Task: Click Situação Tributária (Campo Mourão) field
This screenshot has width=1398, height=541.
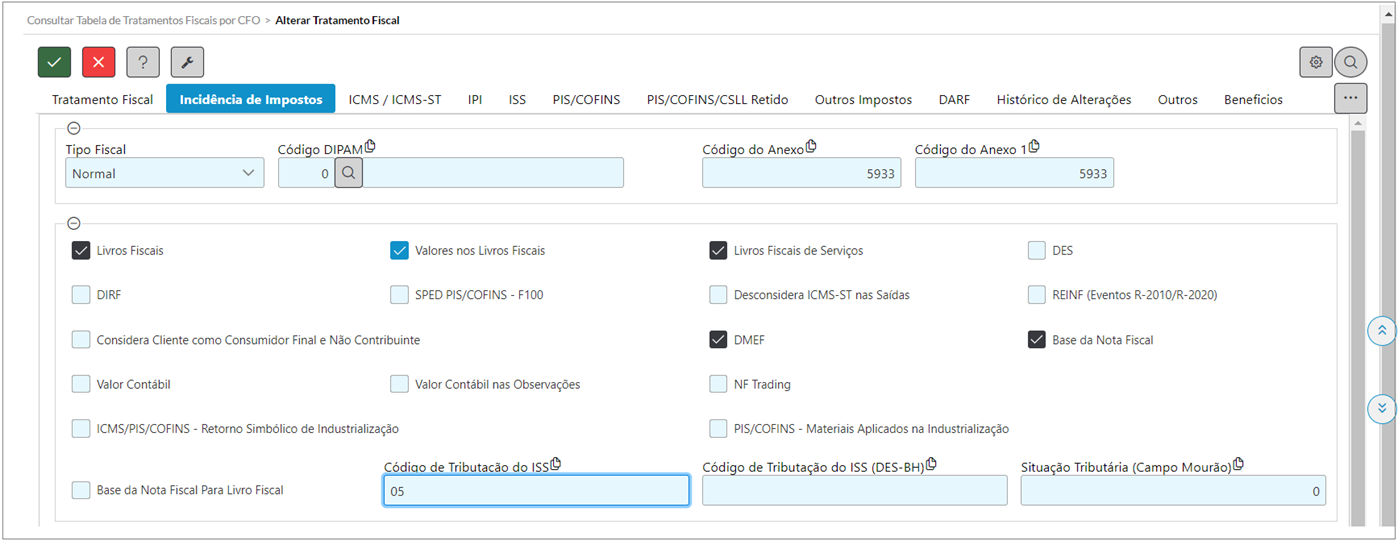Action: click(1173, 490)
